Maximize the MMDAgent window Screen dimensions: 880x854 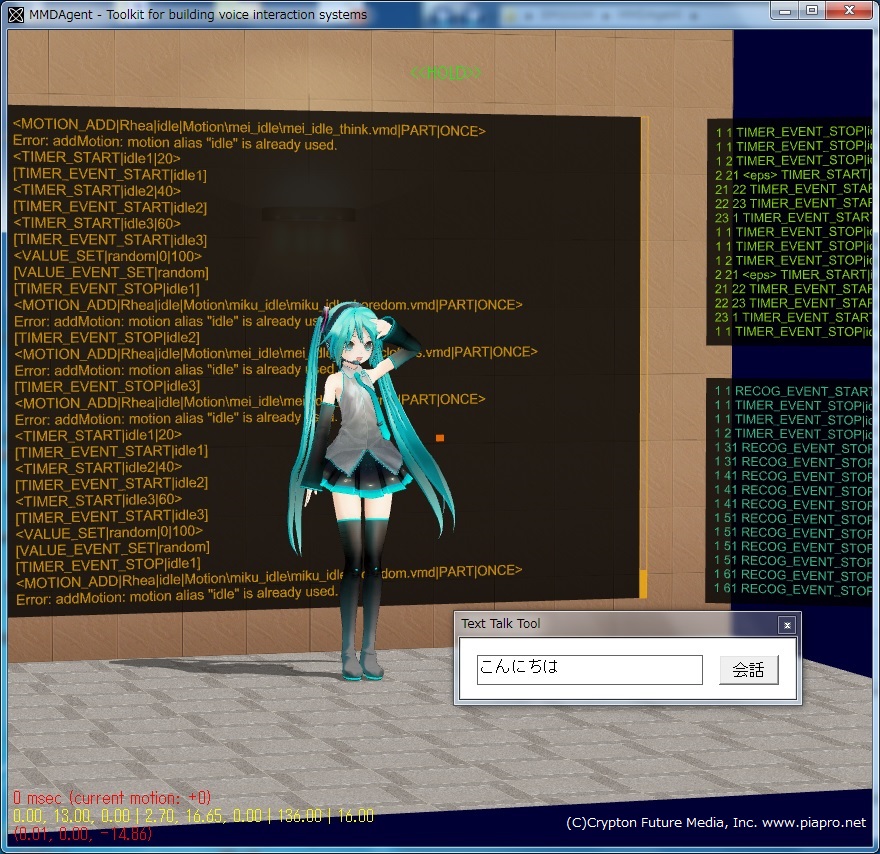[812, 11]
